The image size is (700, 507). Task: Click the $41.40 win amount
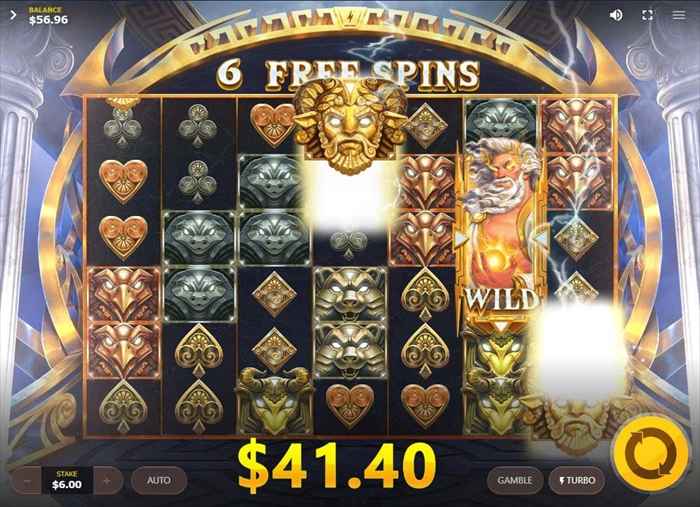[x=337, y=465]
